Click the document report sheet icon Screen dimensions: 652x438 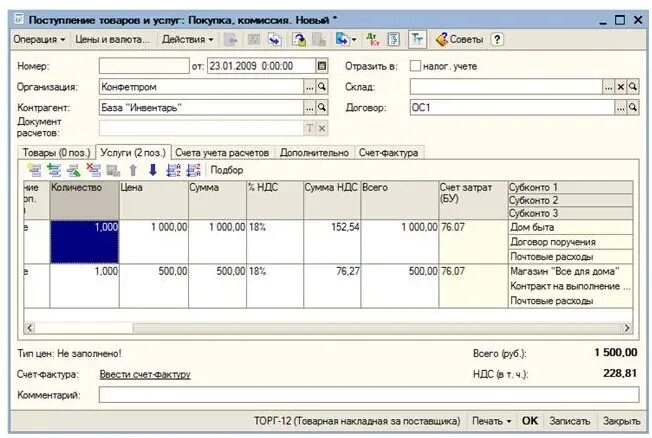[x=393, y=40]
